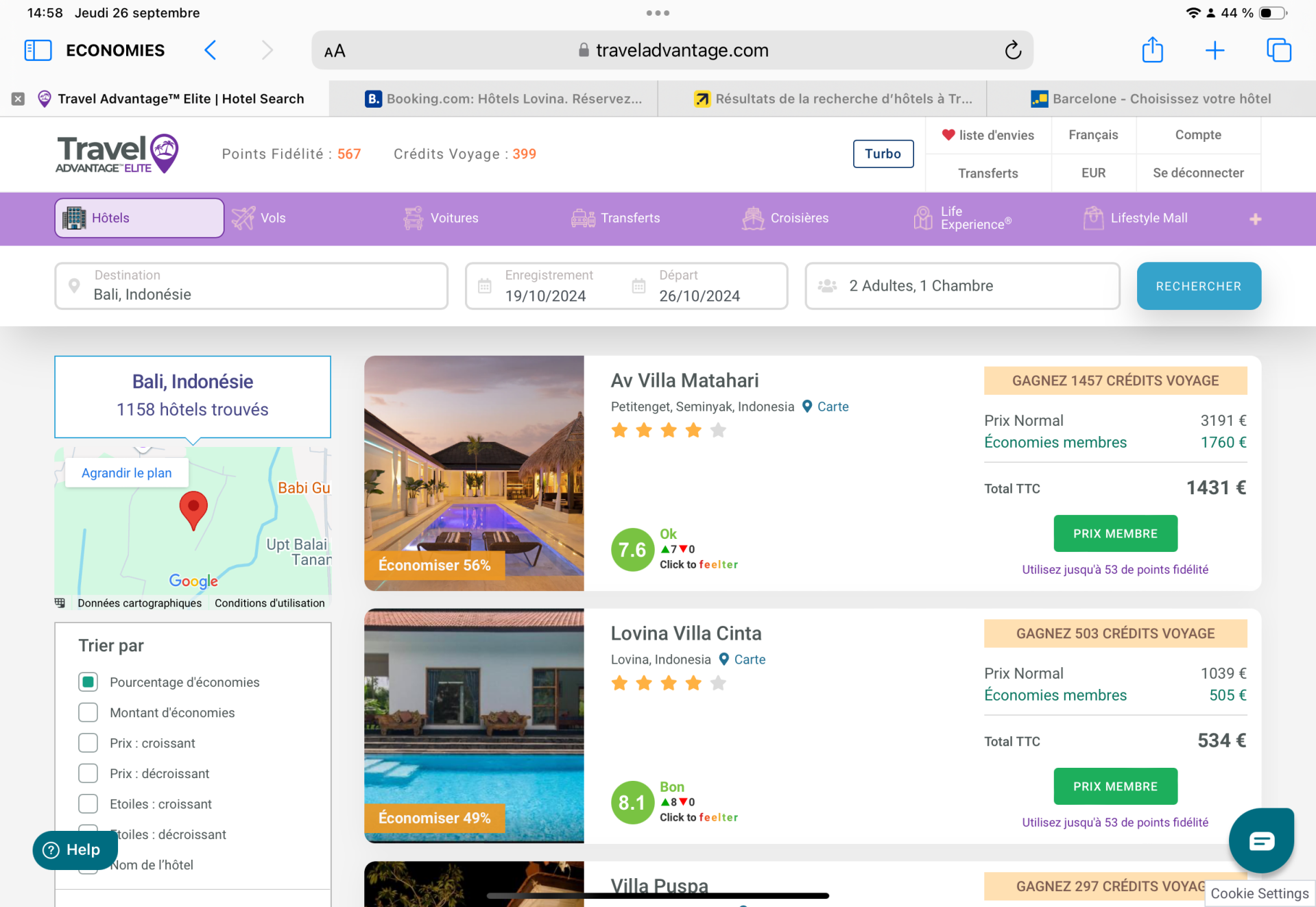Open the chat bubble widget
This screenshot has width=1316, height=907.
[1261, 841]
